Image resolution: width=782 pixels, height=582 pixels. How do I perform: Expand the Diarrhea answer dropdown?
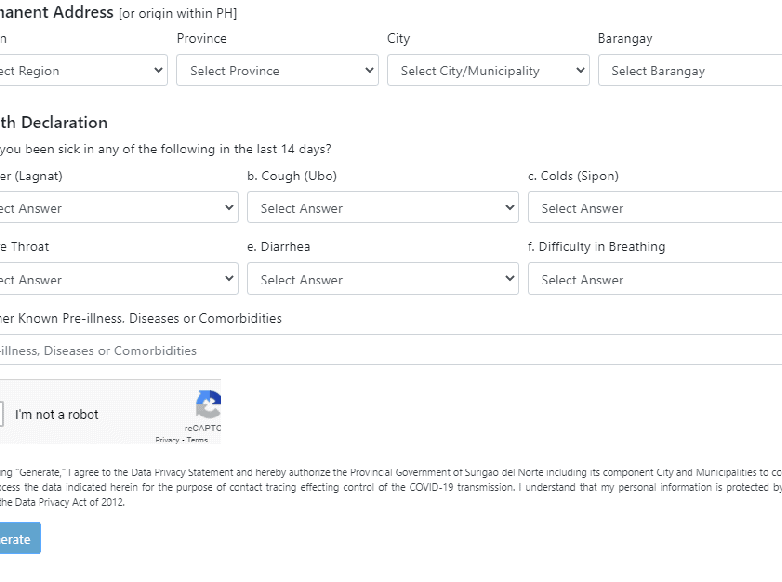pos(382,279)
